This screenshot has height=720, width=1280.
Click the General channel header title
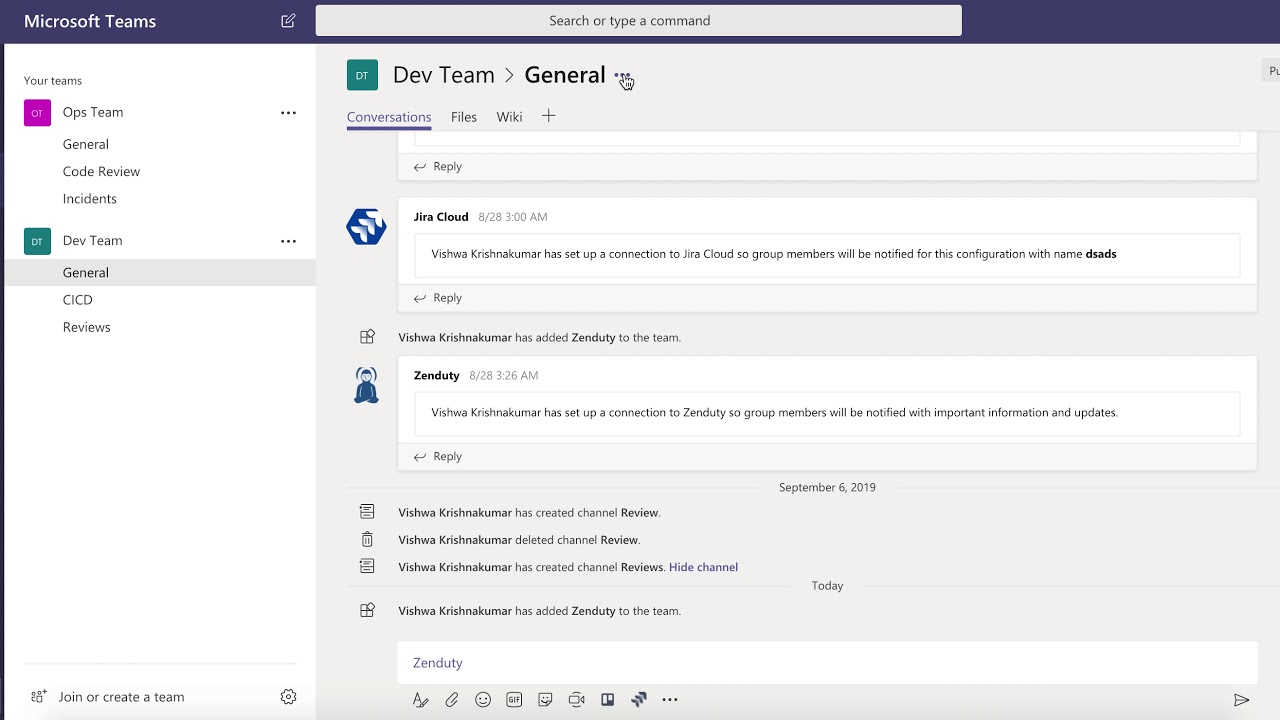pyautogui.click(x=565, y=75)
